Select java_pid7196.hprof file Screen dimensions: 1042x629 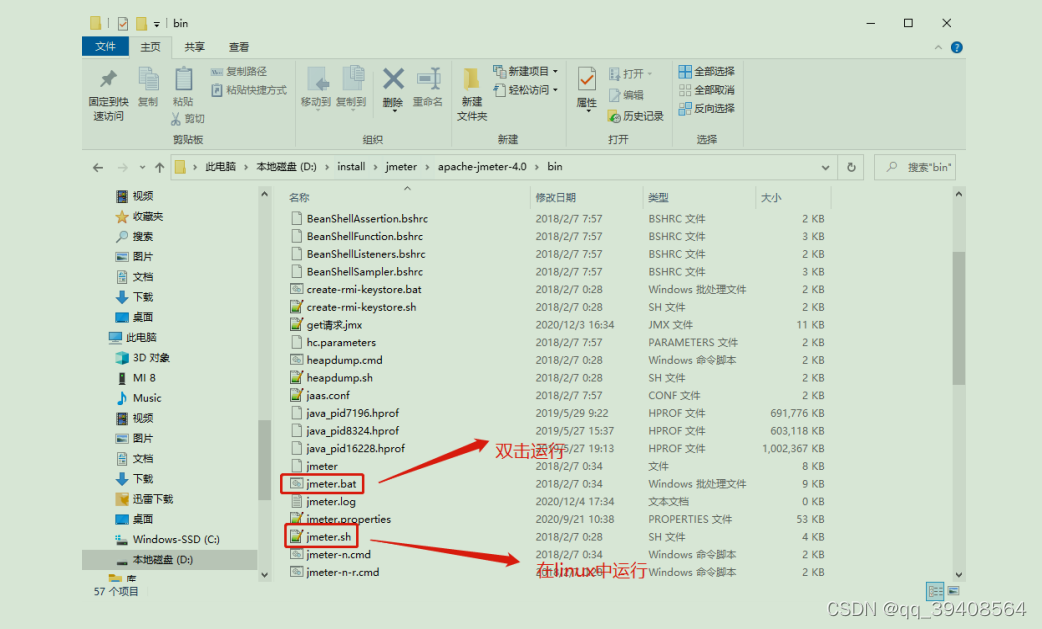[x=345, y=413]
